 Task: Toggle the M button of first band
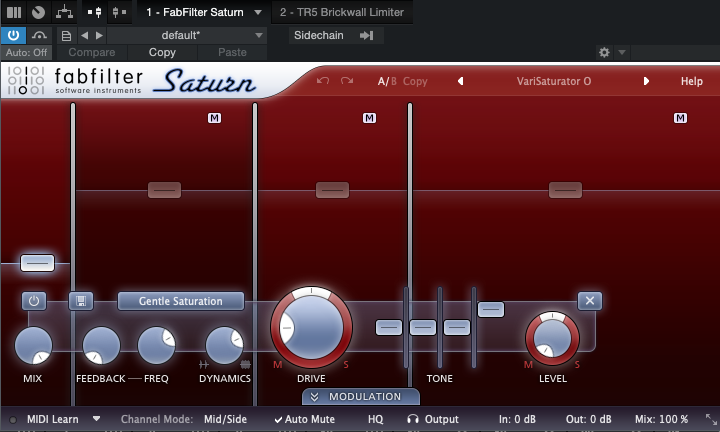(214, 118)
